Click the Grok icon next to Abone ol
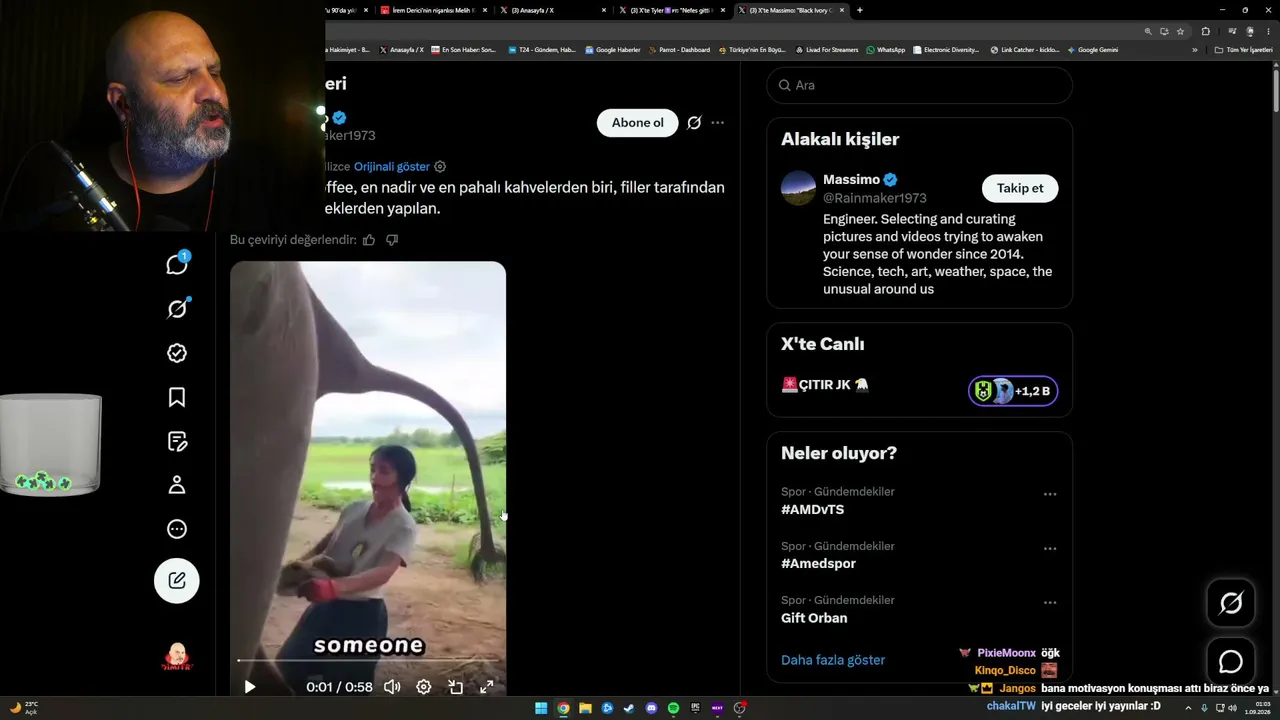The height and width of the screenshot is (720, 1280). pyautogui.click(x=694, y=123)
